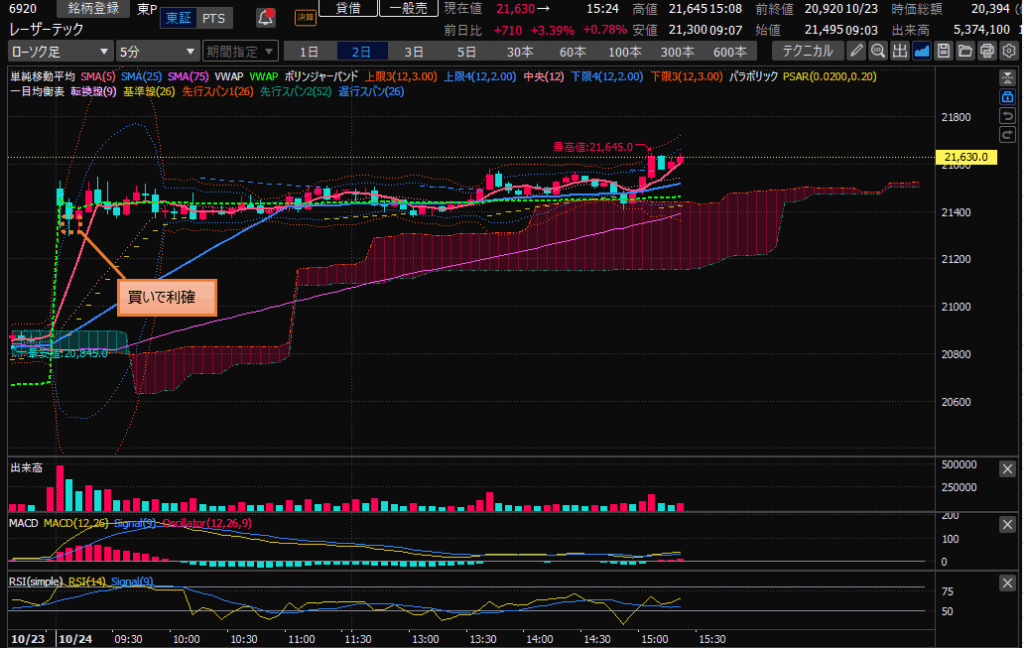Screen dimensions: 1024x648
Task: Open the 5分 interval dropdown
Action: tap(157, 50)
